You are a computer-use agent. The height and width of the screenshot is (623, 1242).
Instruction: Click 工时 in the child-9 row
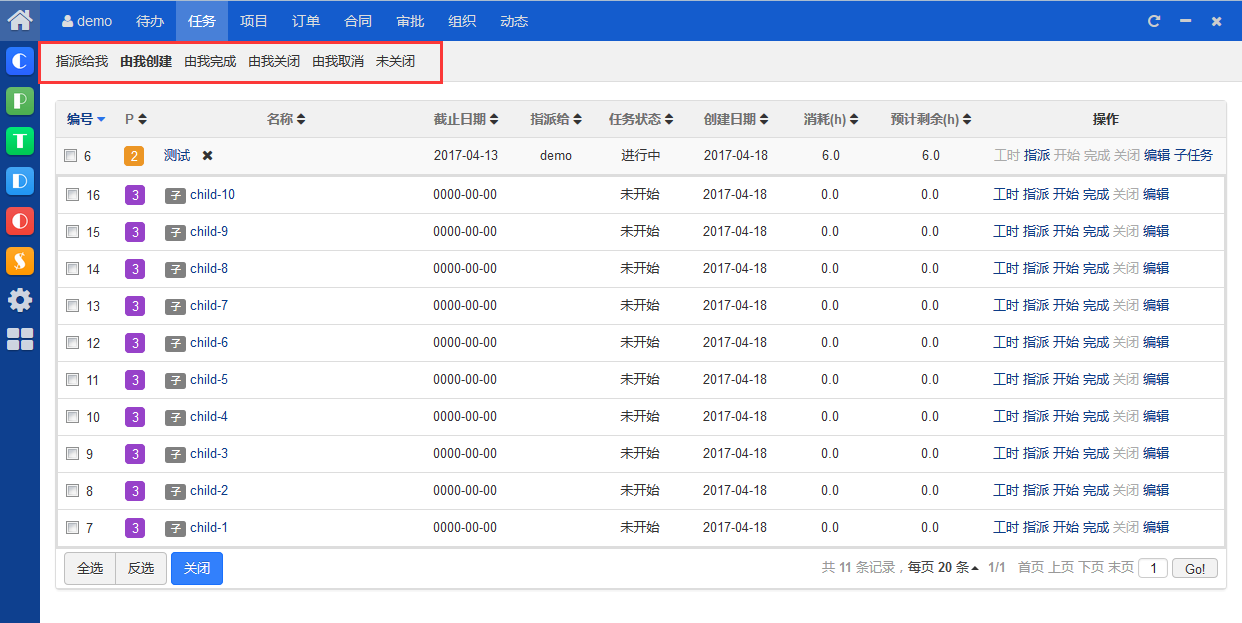click(1006, 232)
